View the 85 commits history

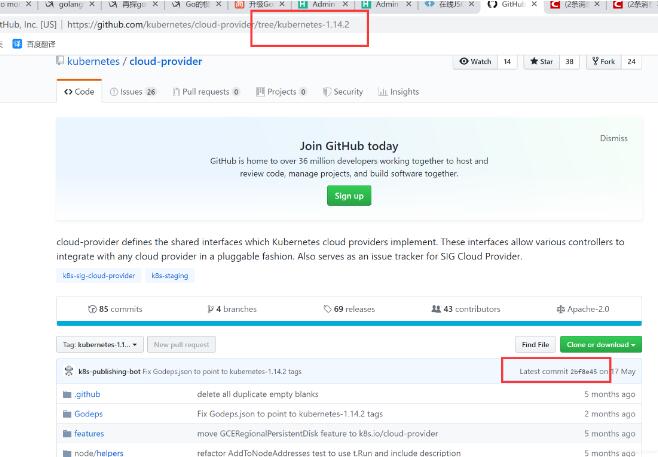point(115,309)
